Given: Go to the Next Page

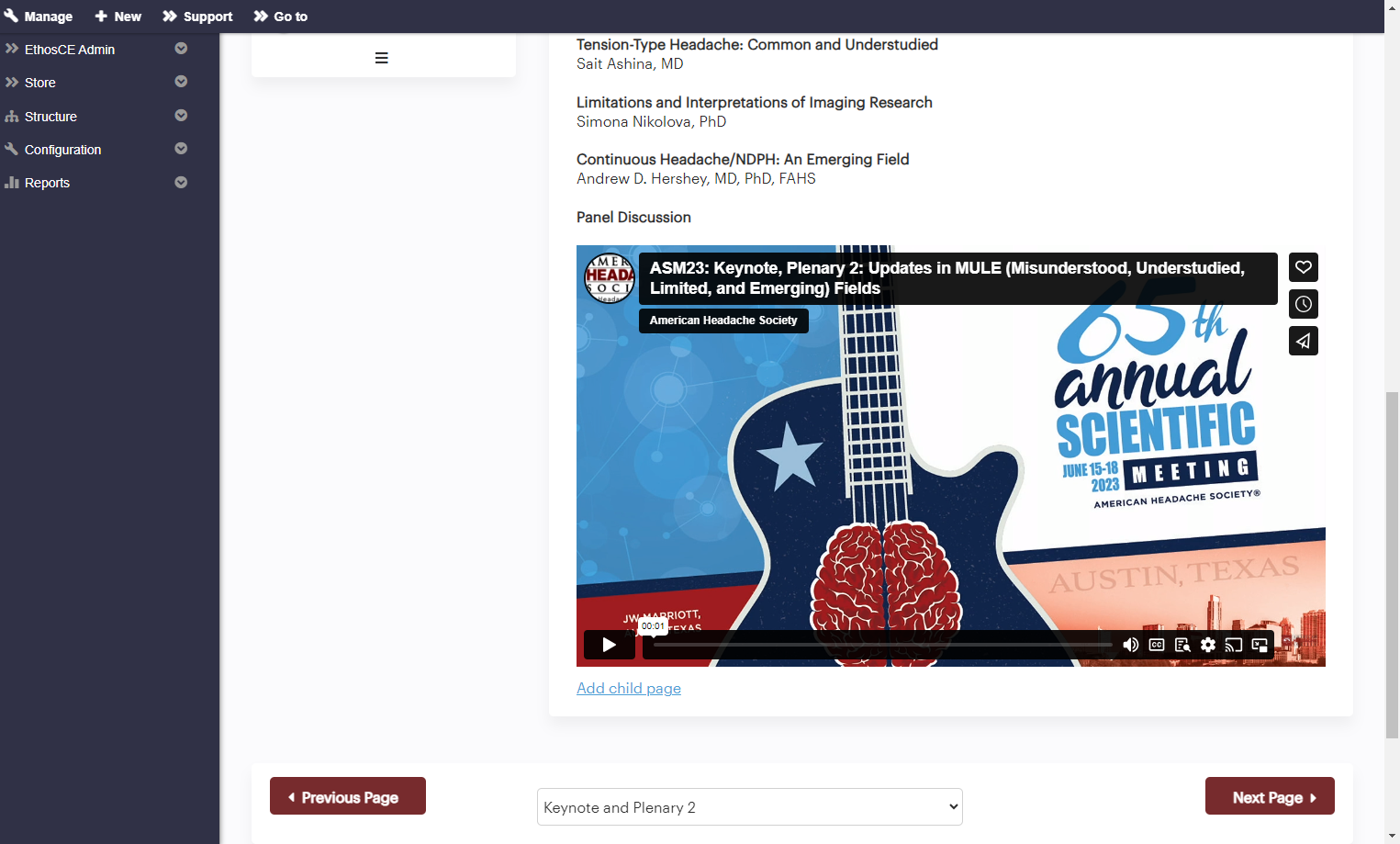Looking at the screenshot, I should click(1270, 796).
